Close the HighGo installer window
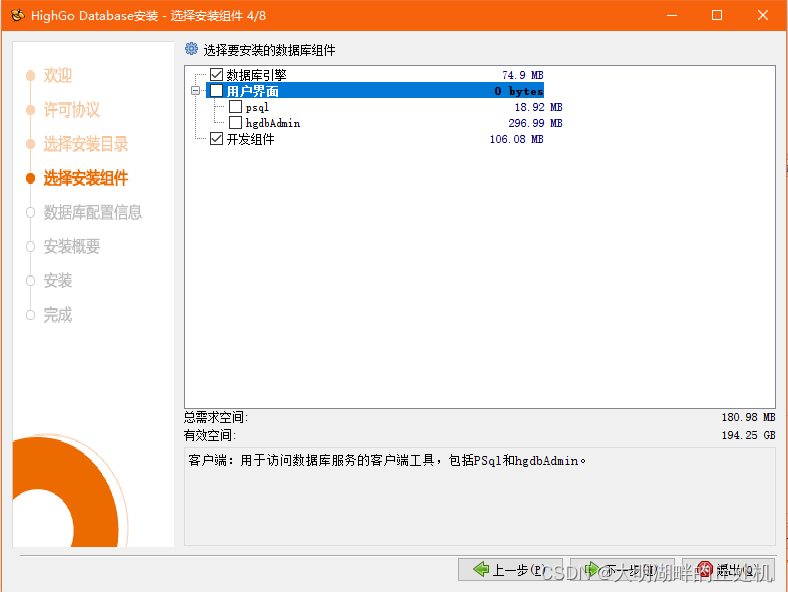 pos(763,16)
